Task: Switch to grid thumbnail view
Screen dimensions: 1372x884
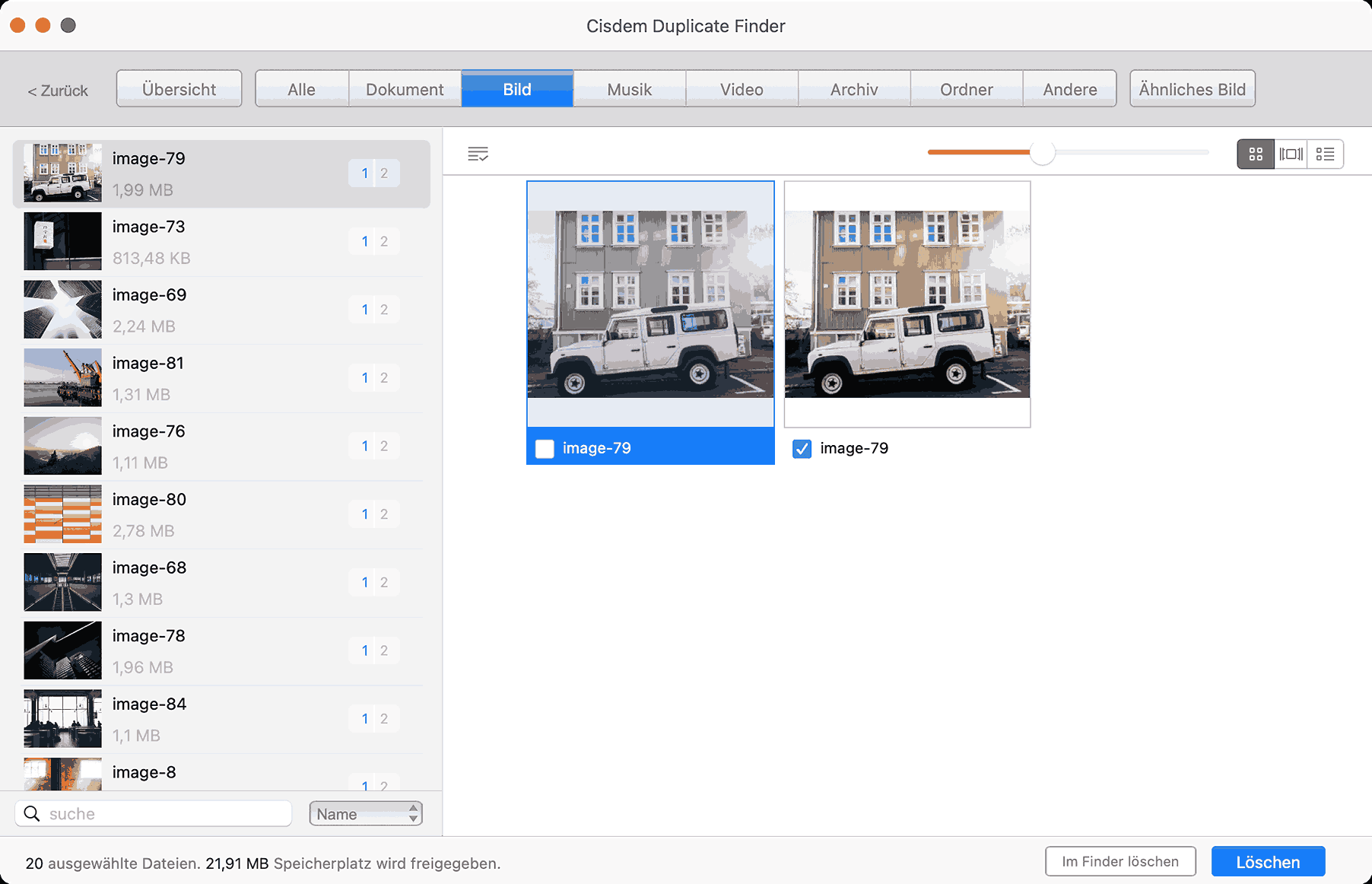Action: (1256, 154)
